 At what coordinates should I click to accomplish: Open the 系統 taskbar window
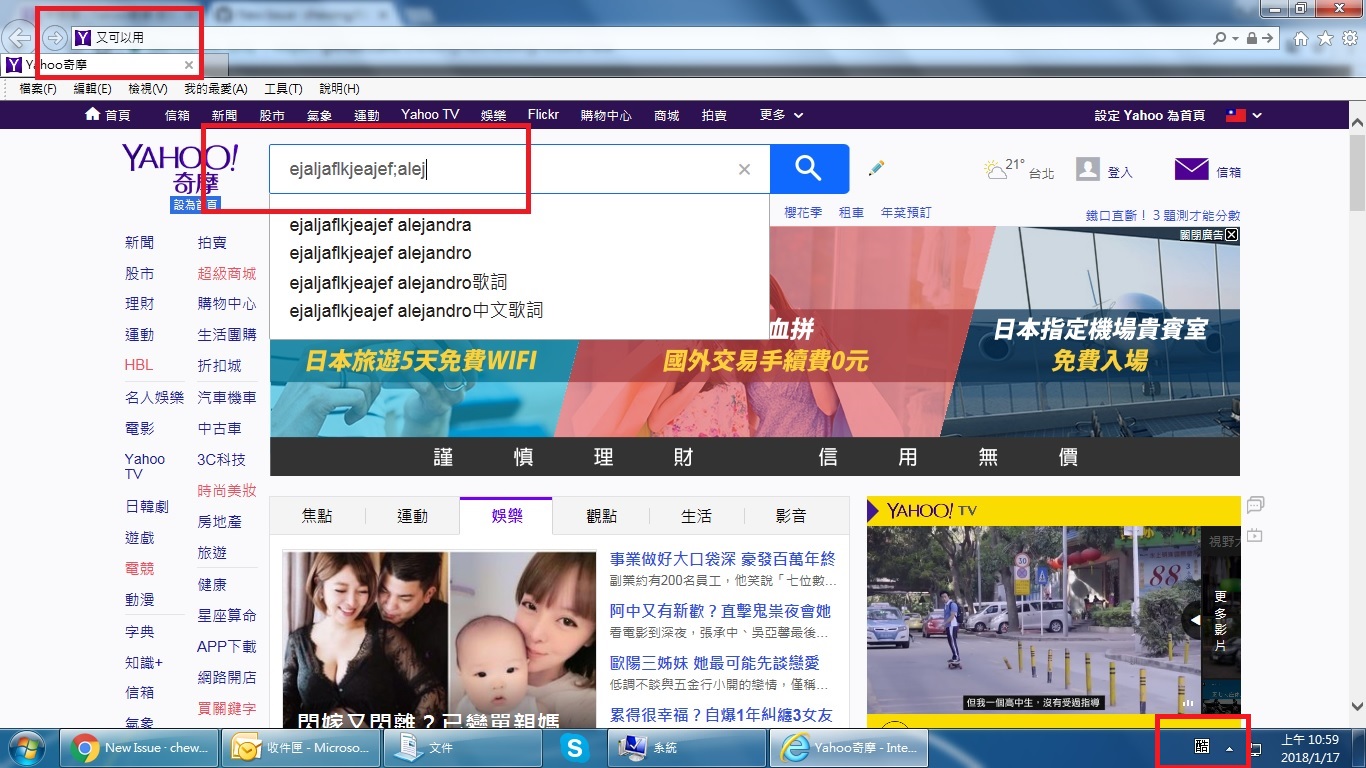686,747
